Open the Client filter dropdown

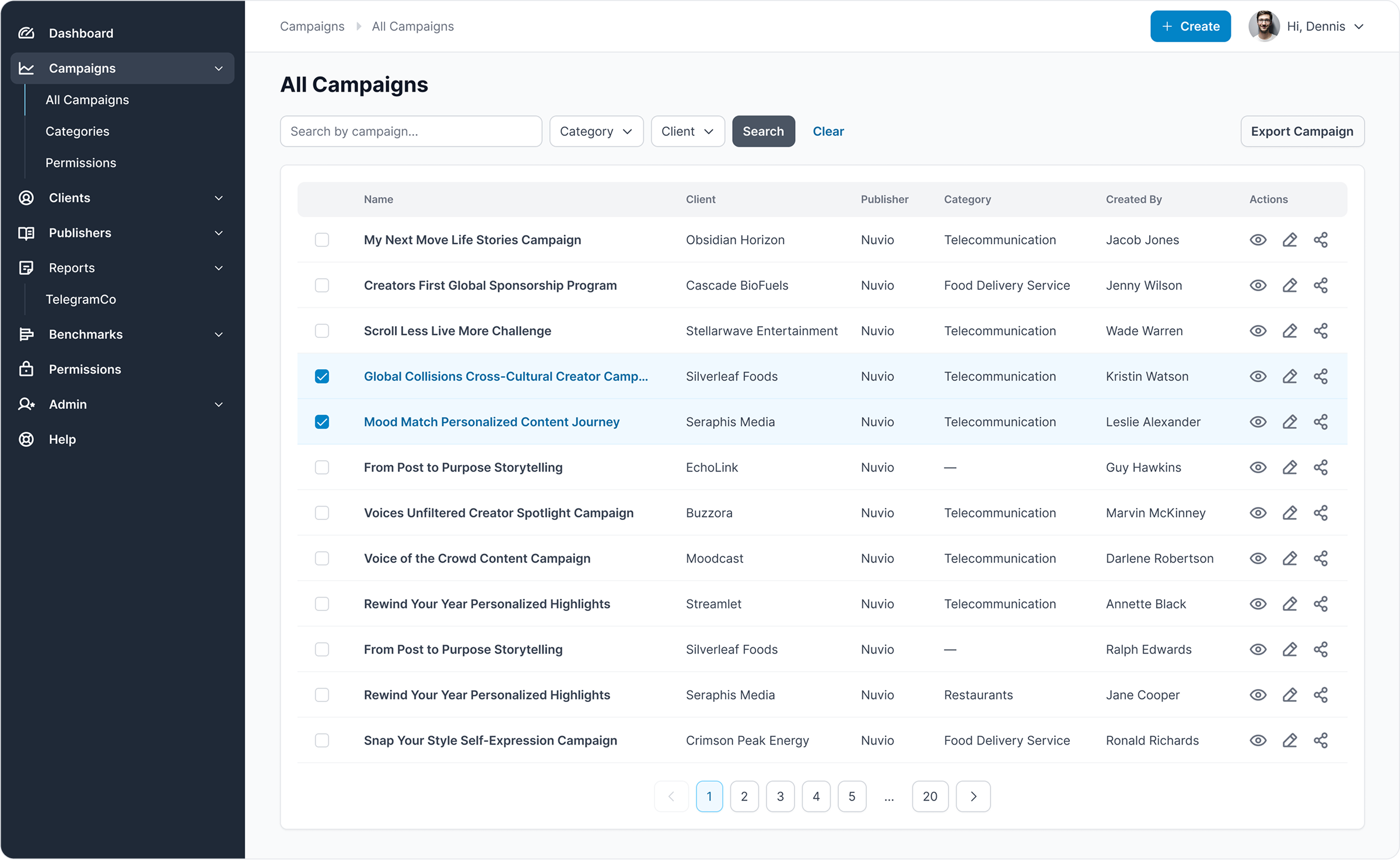tap(687, 131)
